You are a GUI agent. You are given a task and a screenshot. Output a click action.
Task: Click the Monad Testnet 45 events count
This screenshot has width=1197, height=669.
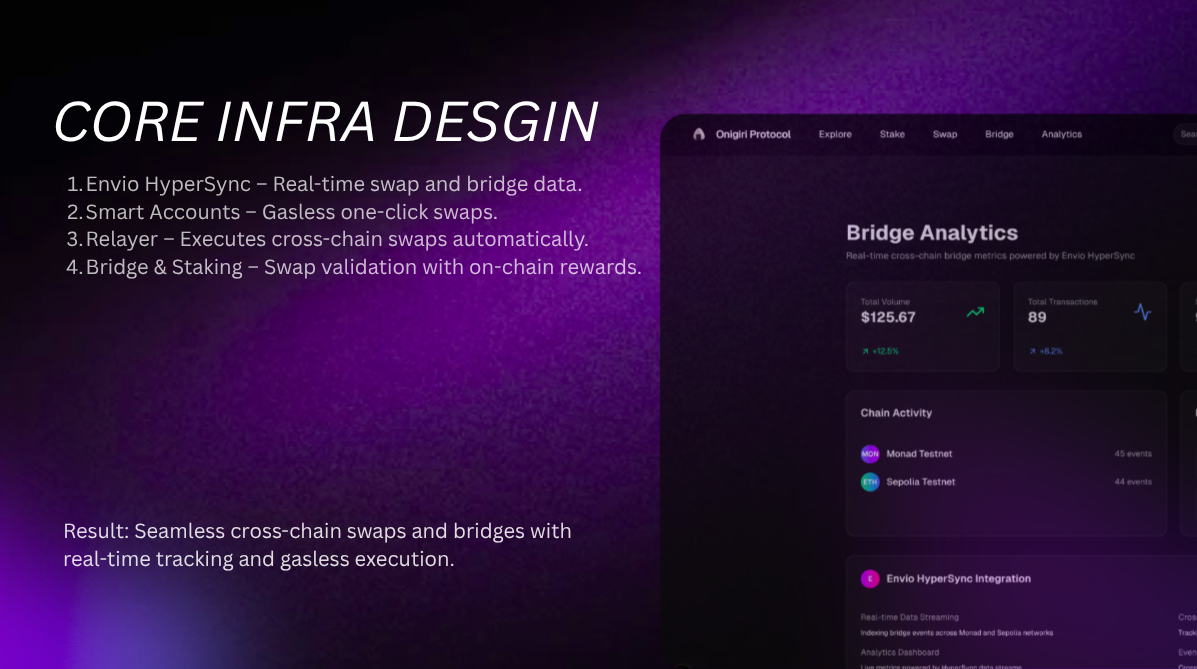(1133, 454)
